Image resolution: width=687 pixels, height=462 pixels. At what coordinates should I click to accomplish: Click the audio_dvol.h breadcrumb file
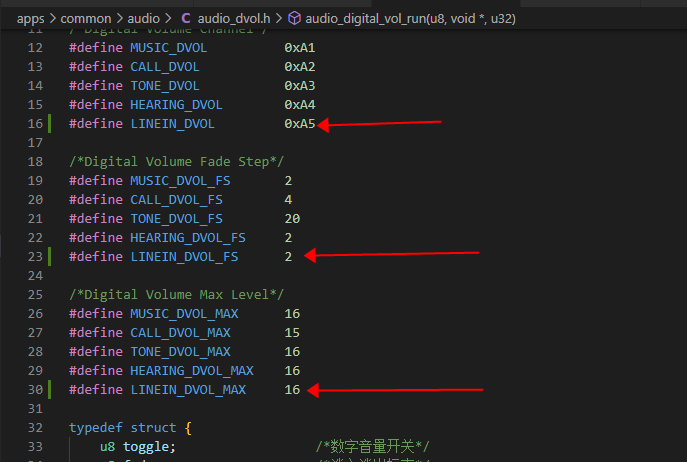click(x=234, y=19)
